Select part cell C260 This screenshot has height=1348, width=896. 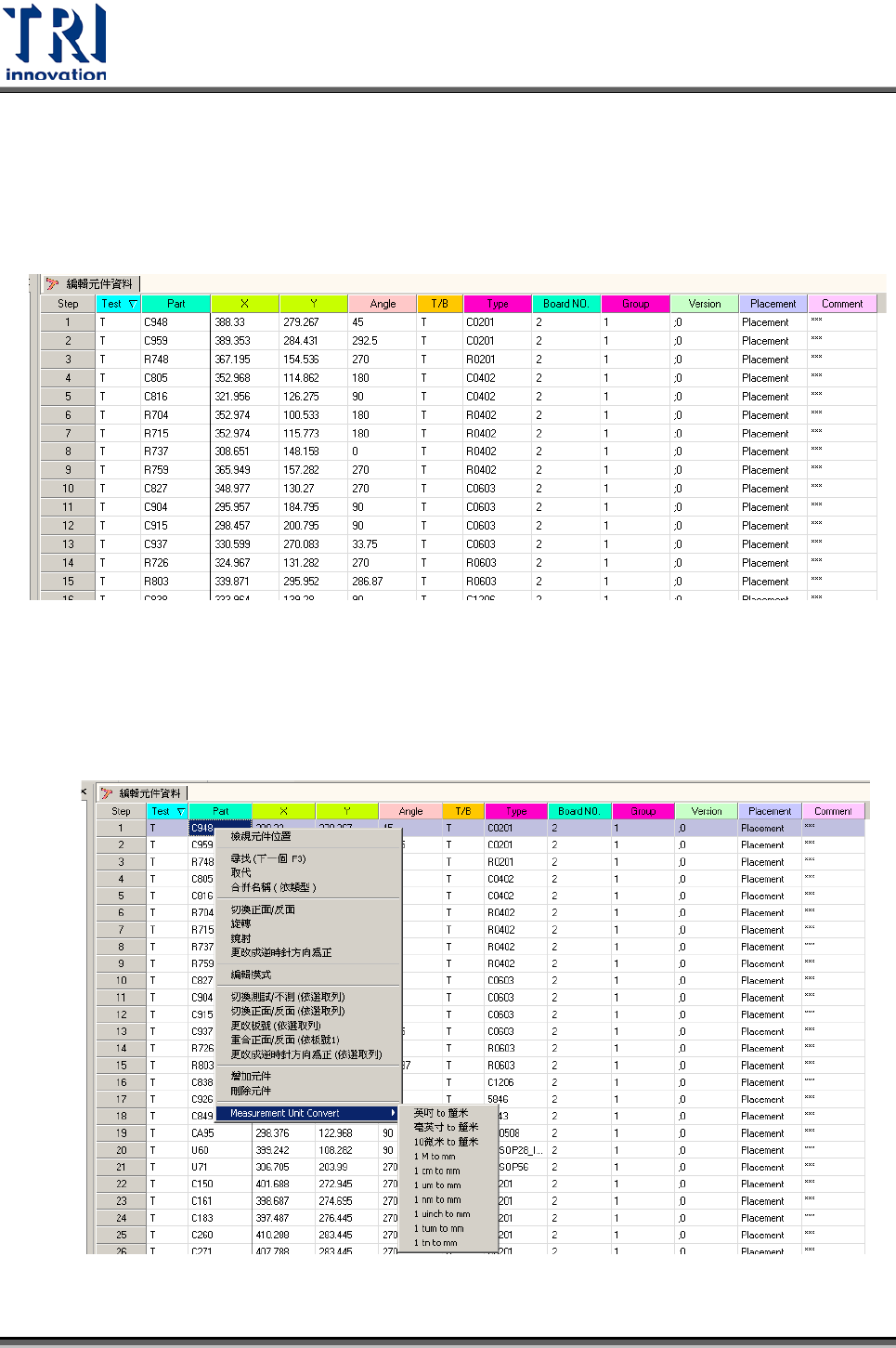(x=220, y=1236)
